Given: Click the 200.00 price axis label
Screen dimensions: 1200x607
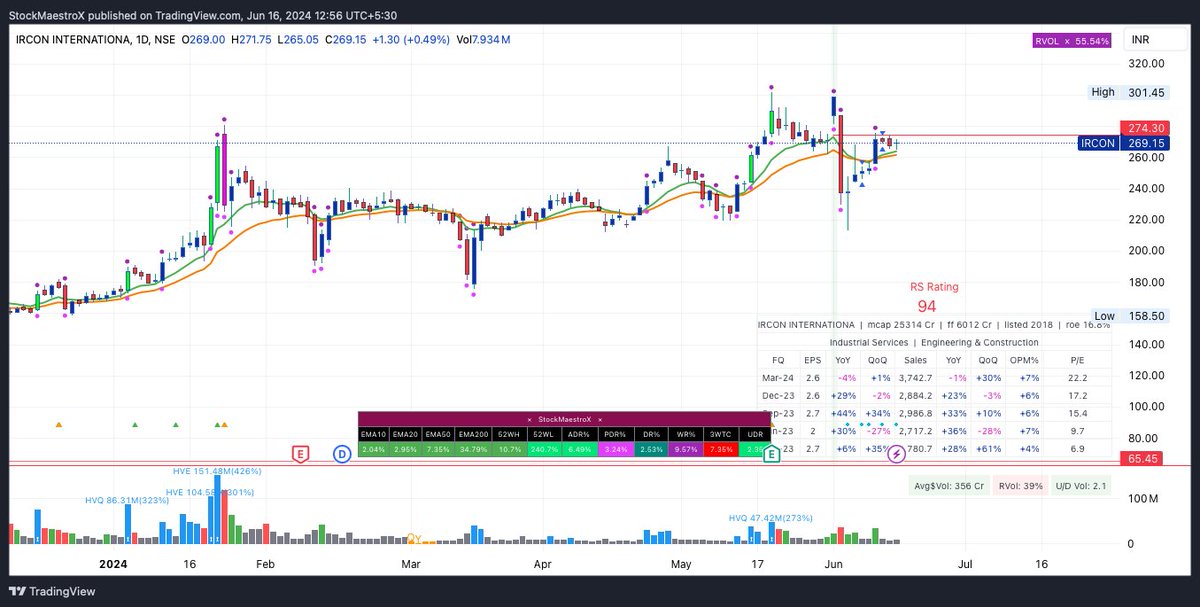Looking at the screenshot, I should tap(1148, 250).
